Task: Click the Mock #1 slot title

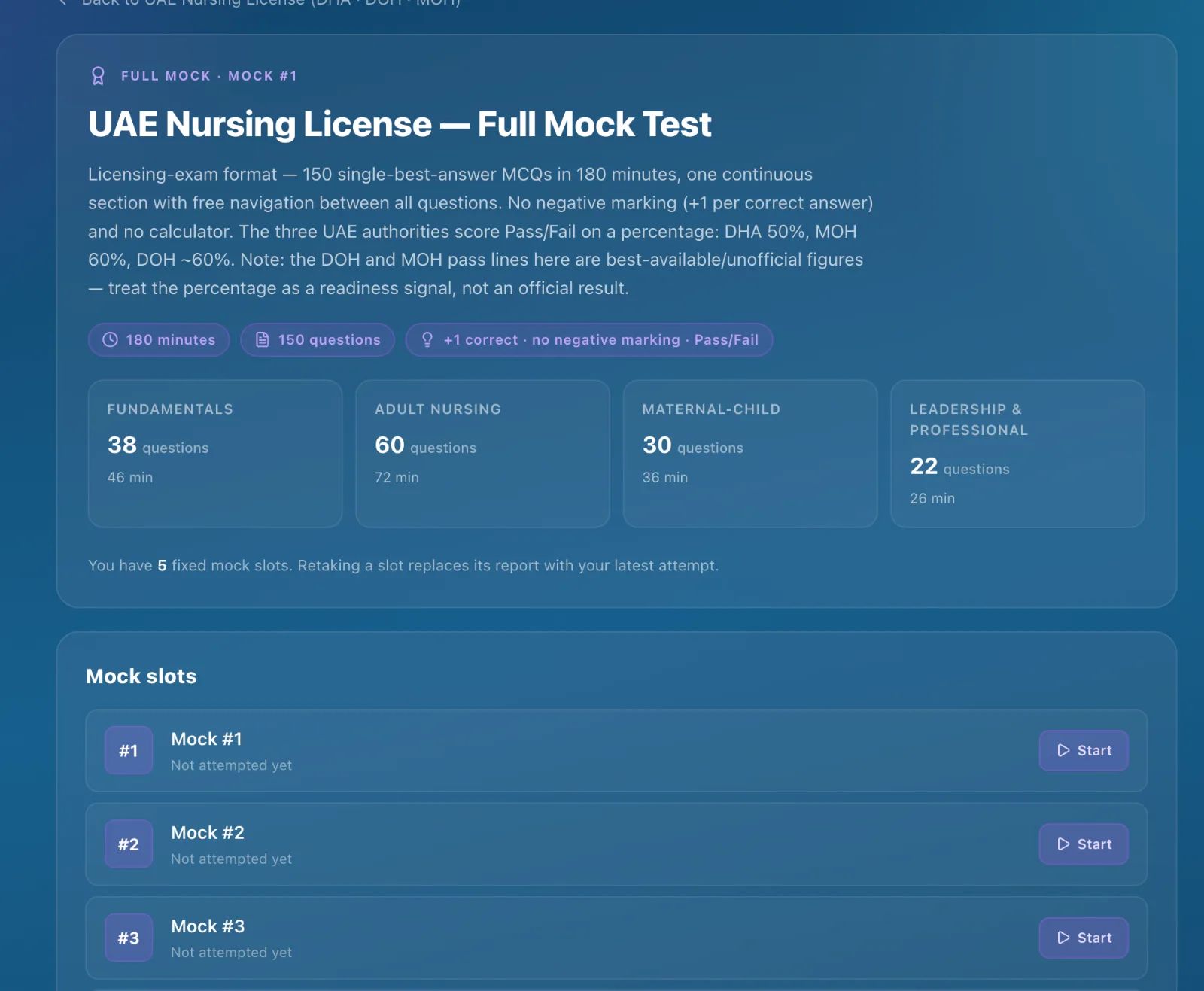Action: point(207,739)
